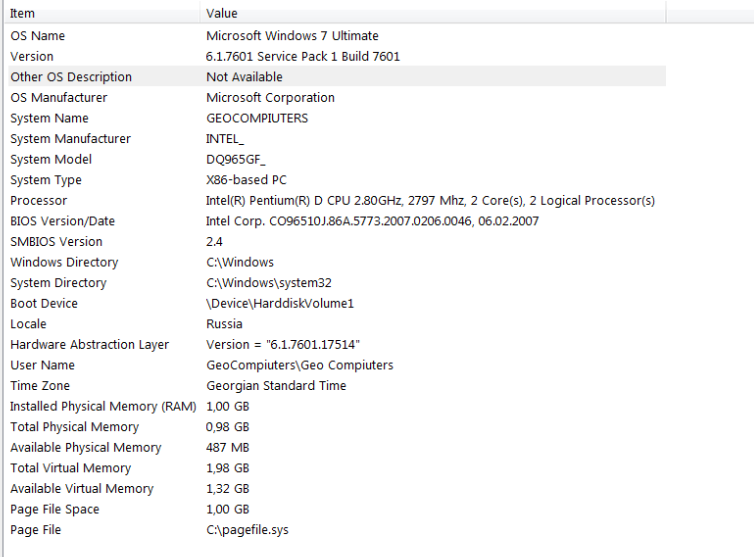
Task: Select the Version row
Action: click(32, 57)
